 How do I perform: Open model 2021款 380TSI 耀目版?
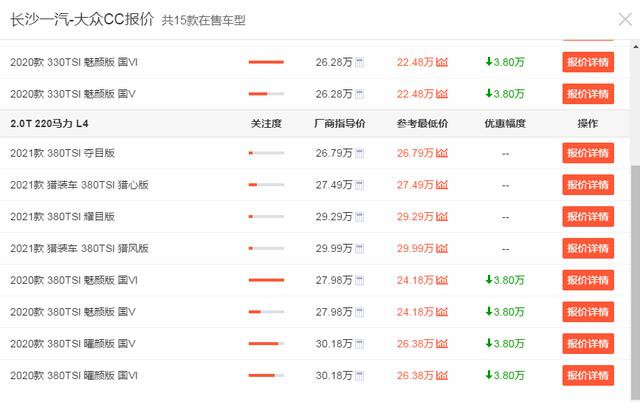pyautogui.click(x=62, y=217)
